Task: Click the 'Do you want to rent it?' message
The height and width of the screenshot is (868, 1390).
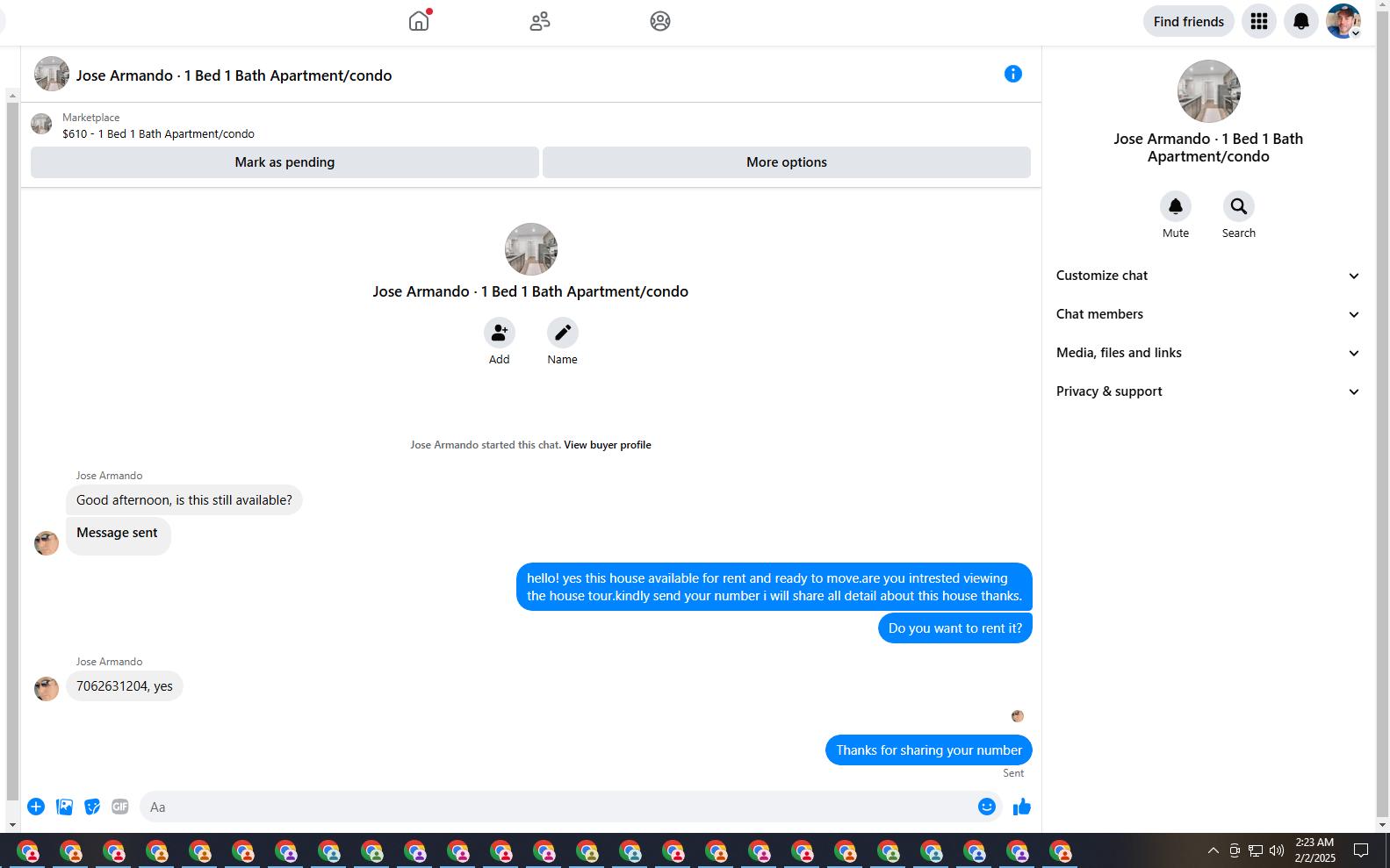Action: click(955, 628)
